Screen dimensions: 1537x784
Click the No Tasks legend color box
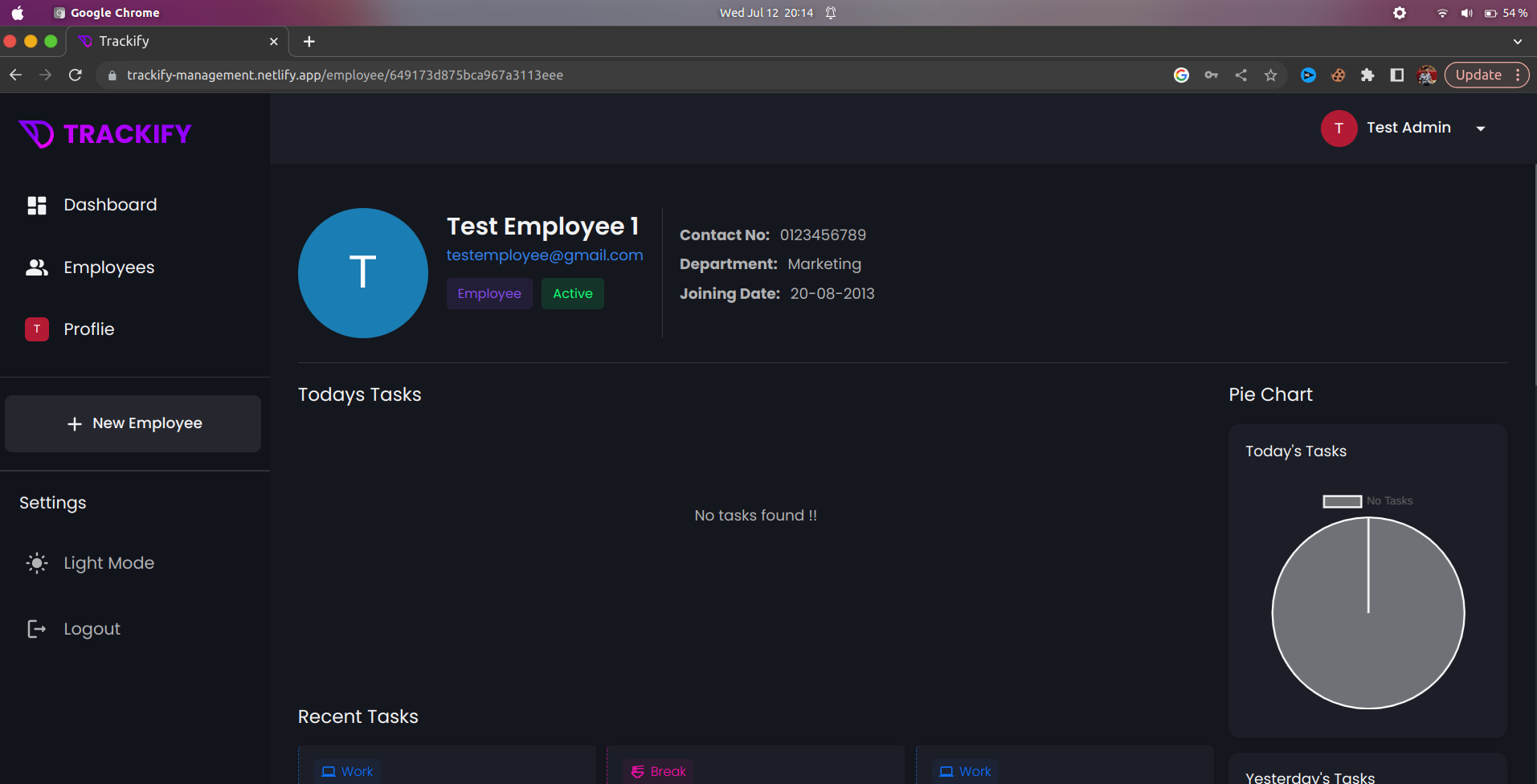1342,501
